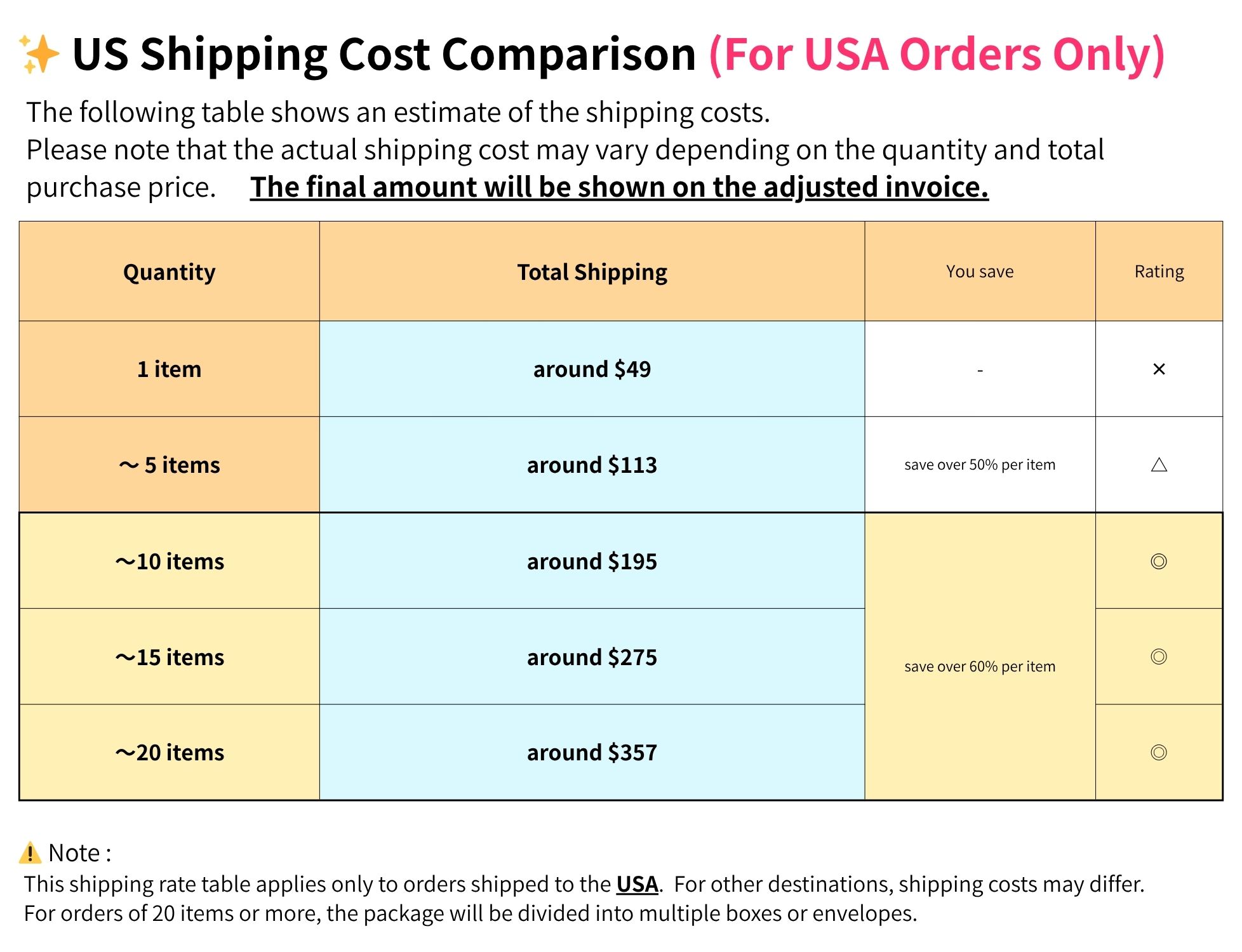Click the save over 50% per item cell

980,465
